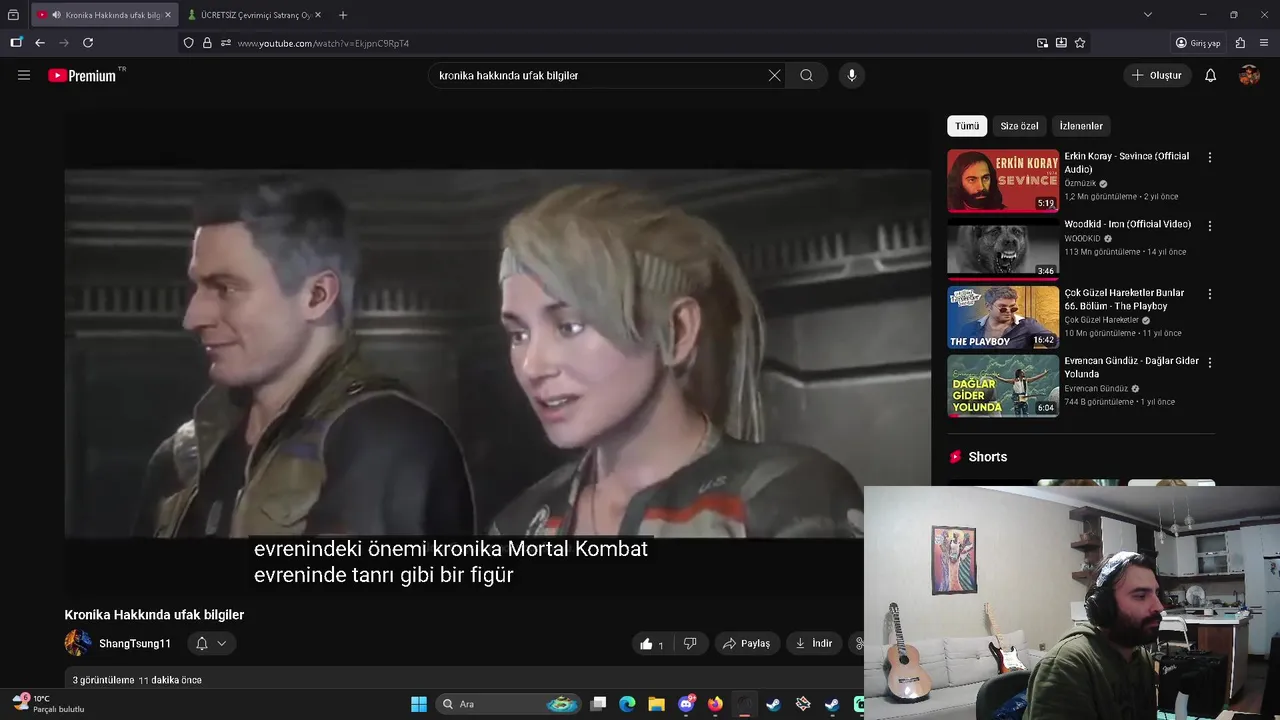The height and width of the screenshot is (720, 1280).
Task: Open the Özmüzik channel name
Action: click(1080, 184)
